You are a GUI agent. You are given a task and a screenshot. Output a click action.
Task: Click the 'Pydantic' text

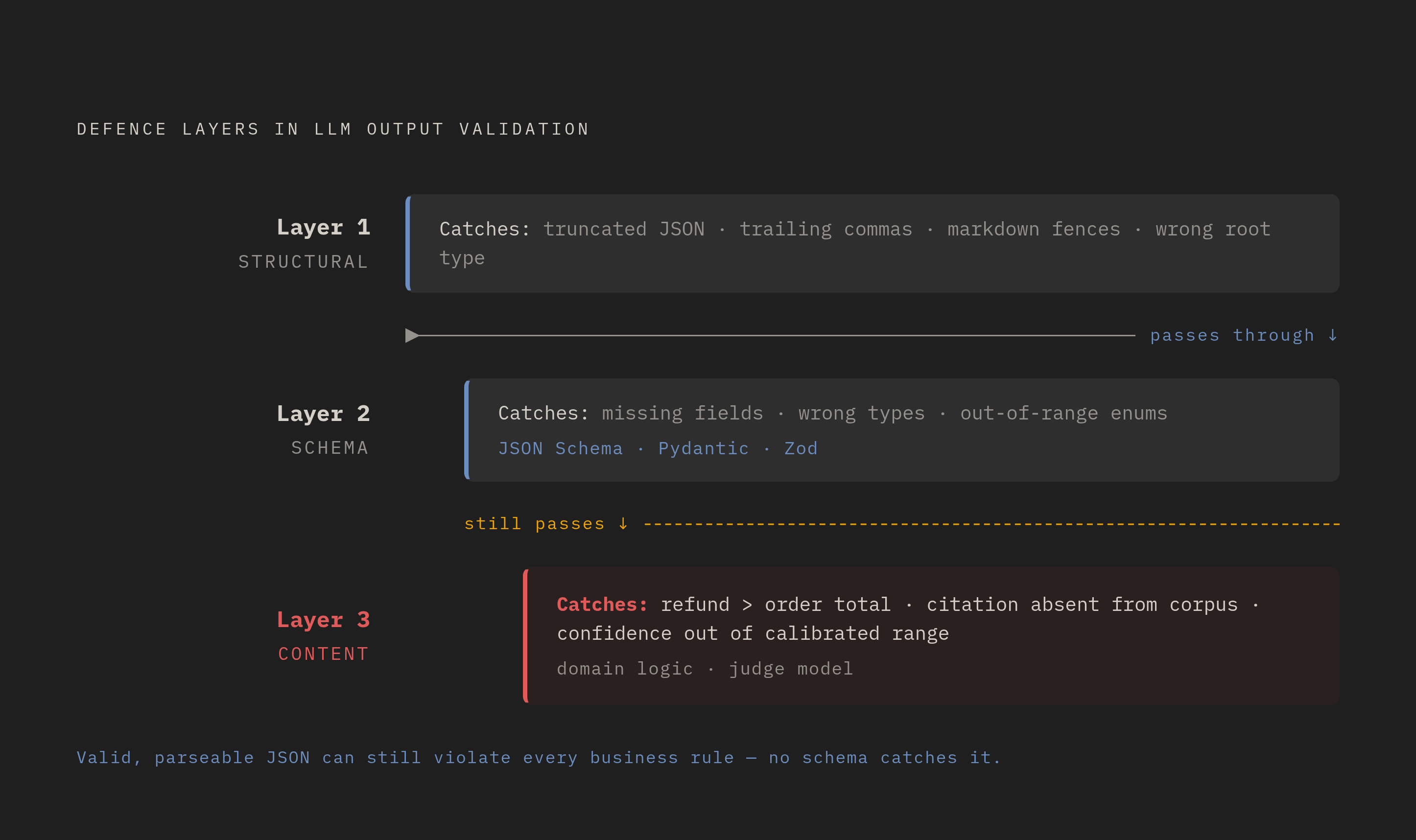coord(703,448)
